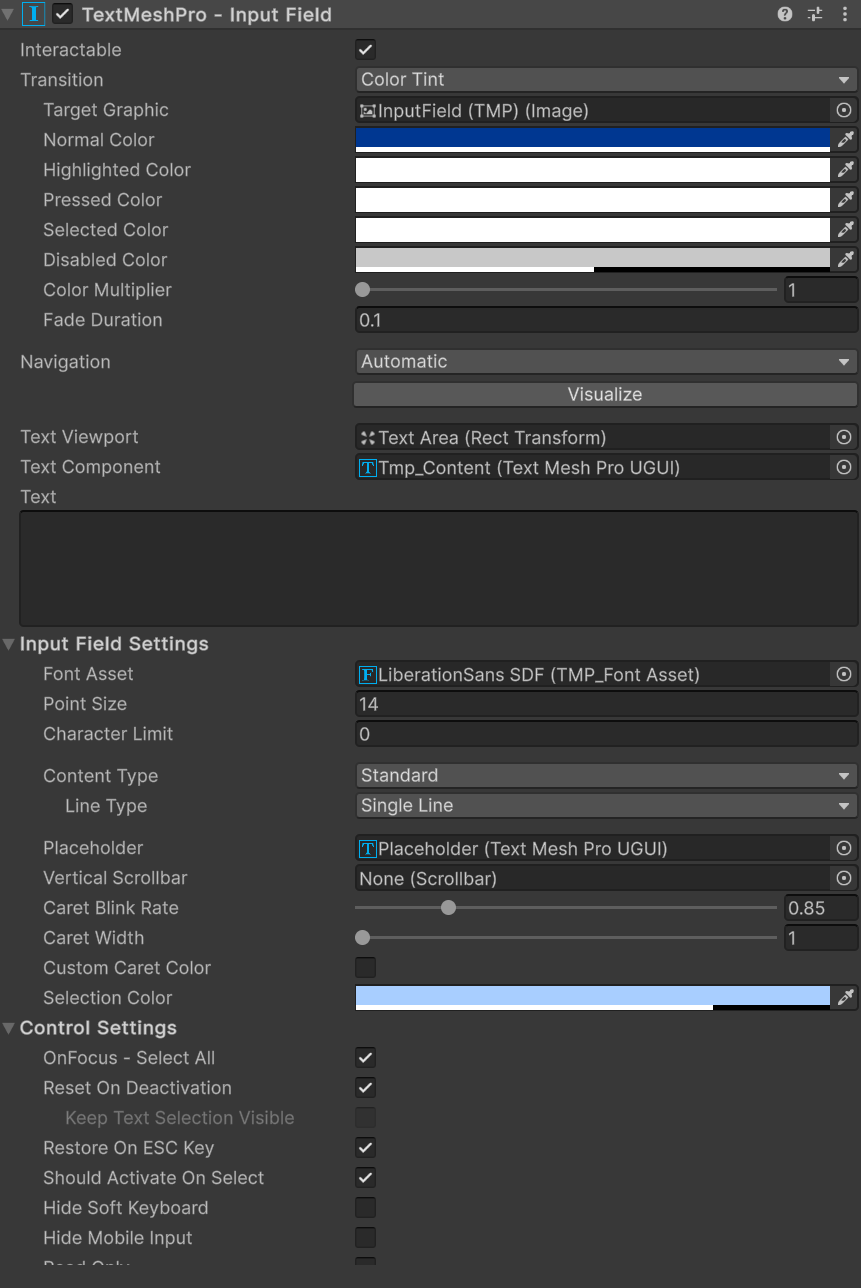The image size is (861, 1288).
Task: Open Text Component object picker
Action: (844, 467)
